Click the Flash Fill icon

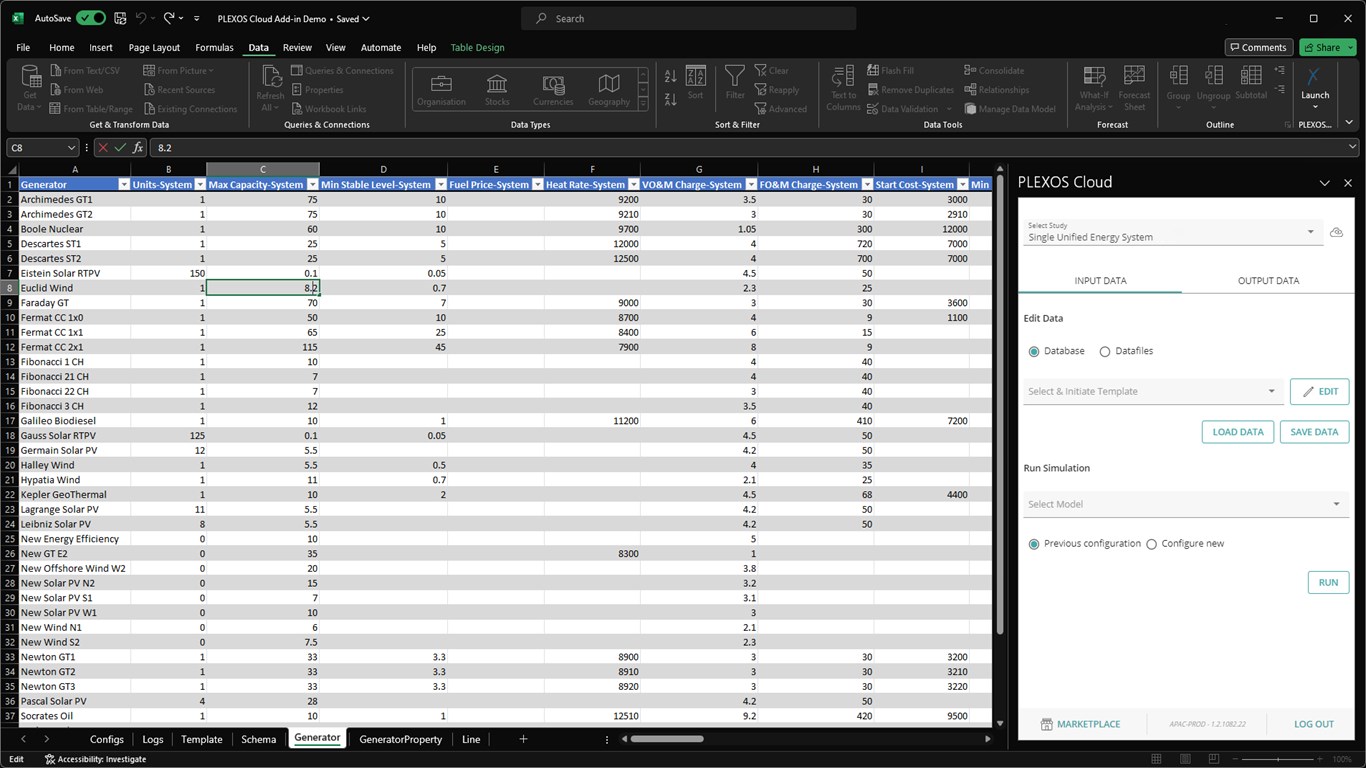[x=871, y=71]
